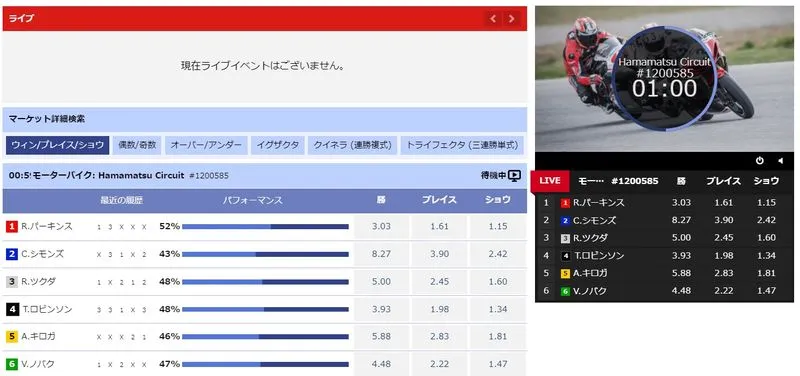
Task: Select the ウィン/プレイス/ショウ market tab
Action: click(x=58, y=145)
